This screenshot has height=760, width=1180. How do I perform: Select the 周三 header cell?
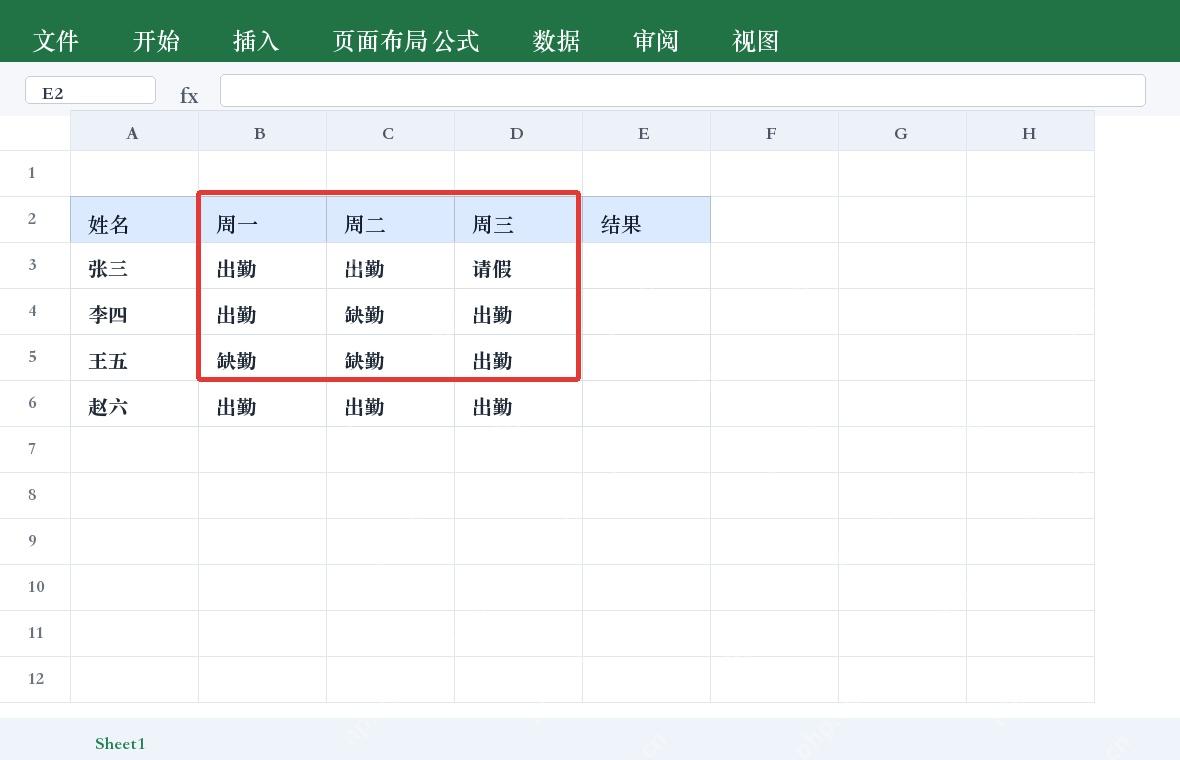[x=519, y=220]
